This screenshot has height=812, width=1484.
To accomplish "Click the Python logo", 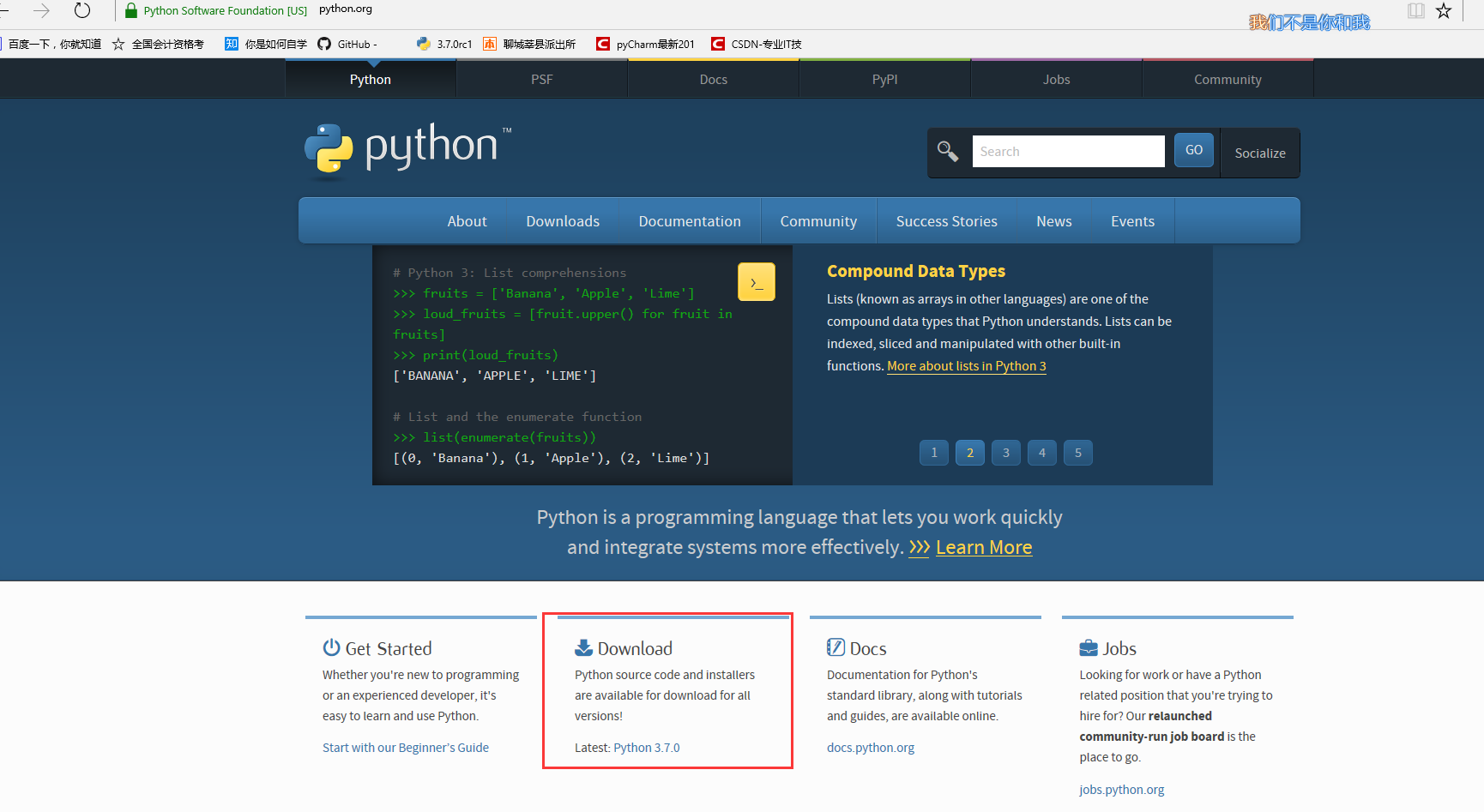I will click(407, 149).
